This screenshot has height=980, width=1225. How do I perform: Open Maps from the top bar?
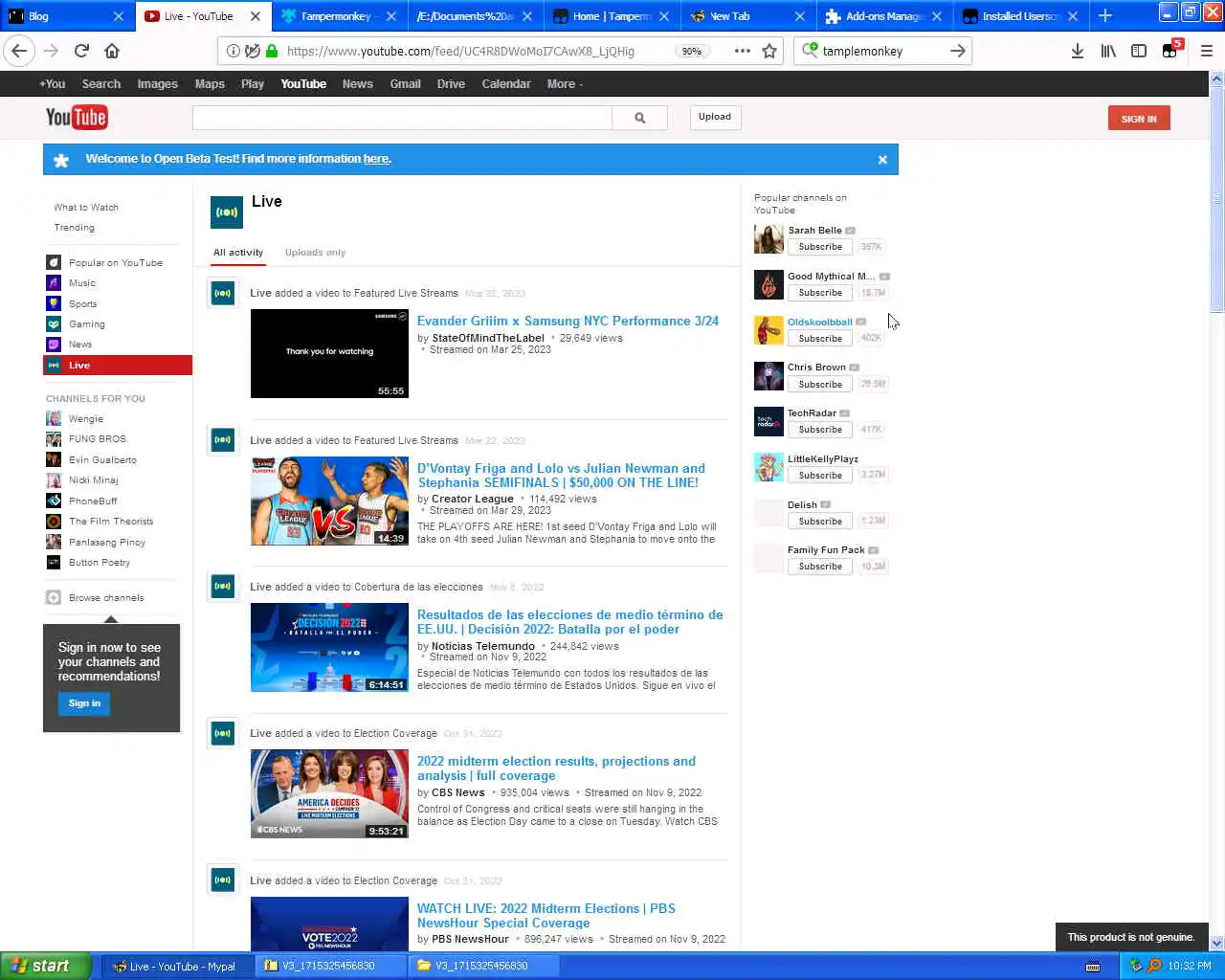point(210,84)
